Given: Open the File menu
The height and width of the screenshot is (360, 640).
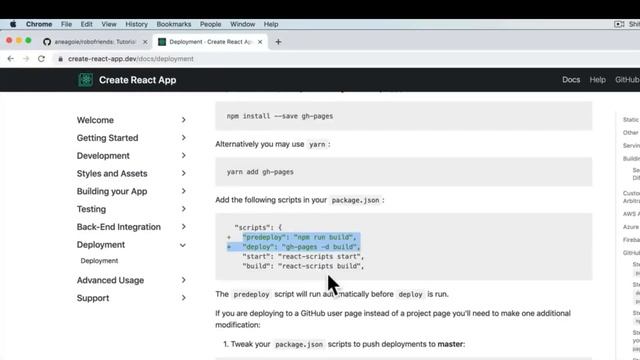Looking at the screenshot, I should tap(67, 24).
